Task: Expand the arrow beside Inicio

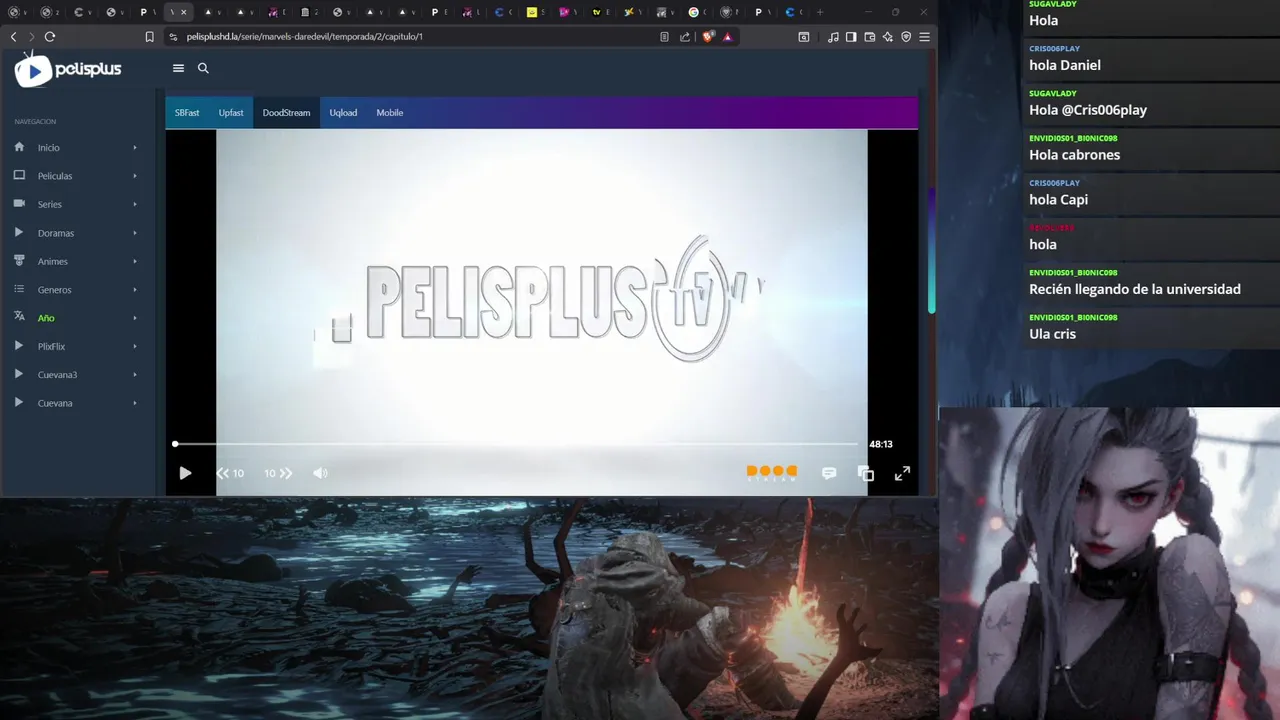Action: point(135,148)
